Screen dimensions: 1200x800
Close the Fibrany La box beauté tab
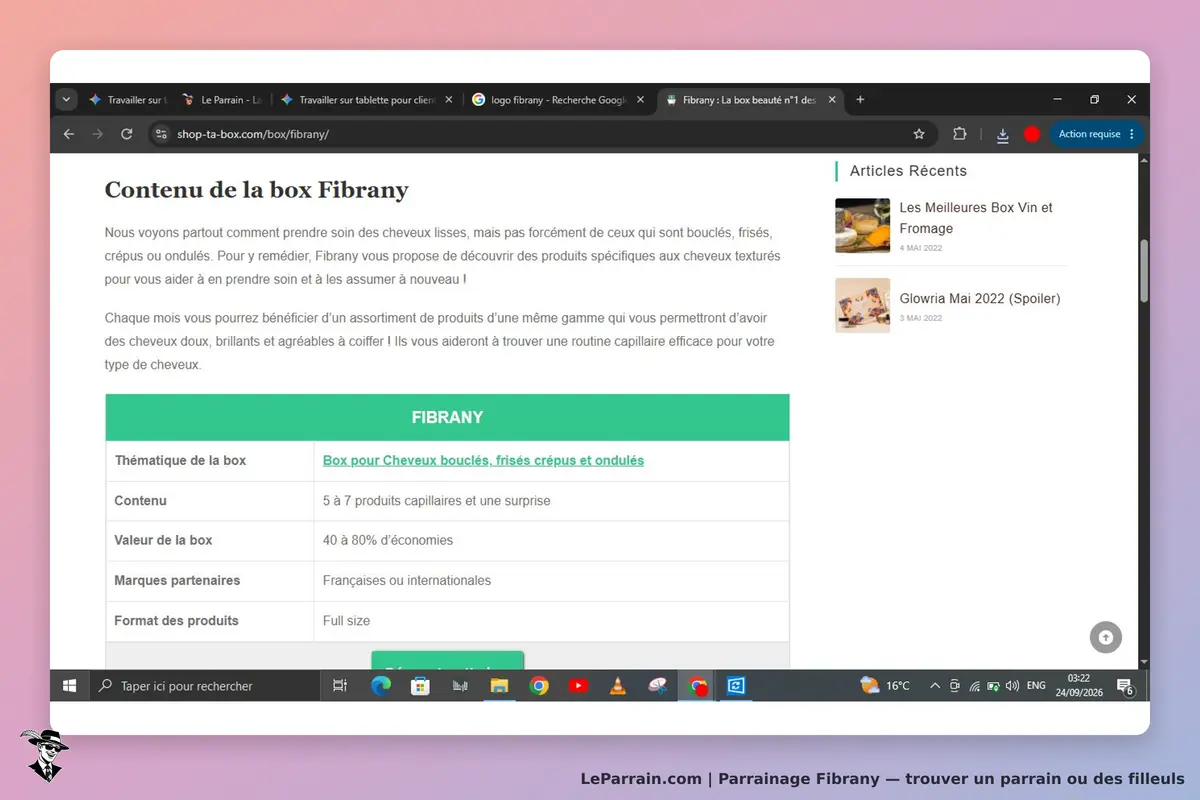point(832,100)
